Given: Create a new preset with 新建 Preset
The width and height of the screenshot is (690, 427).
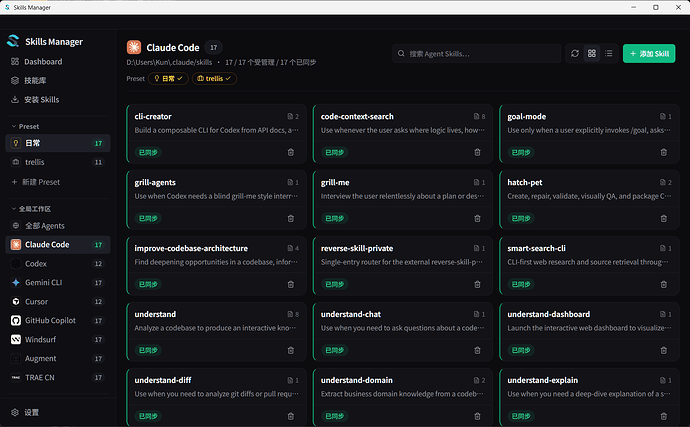Looking at the screenshot, I should point(58,182).
